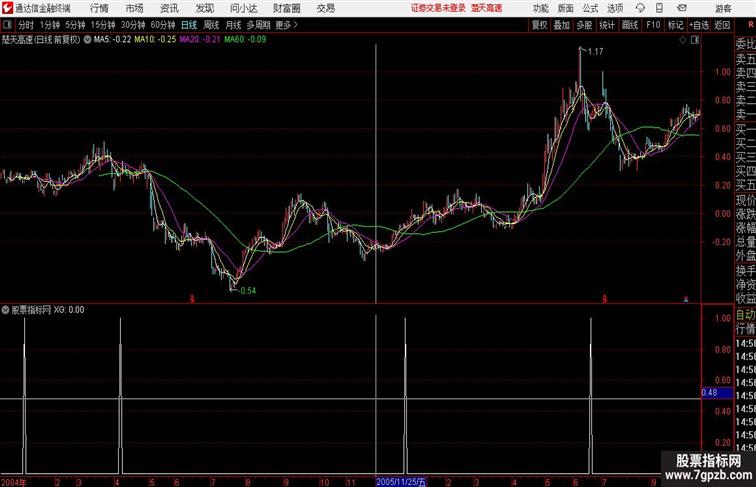
Task: Open the 财富圈 menu
Action: 286,8
